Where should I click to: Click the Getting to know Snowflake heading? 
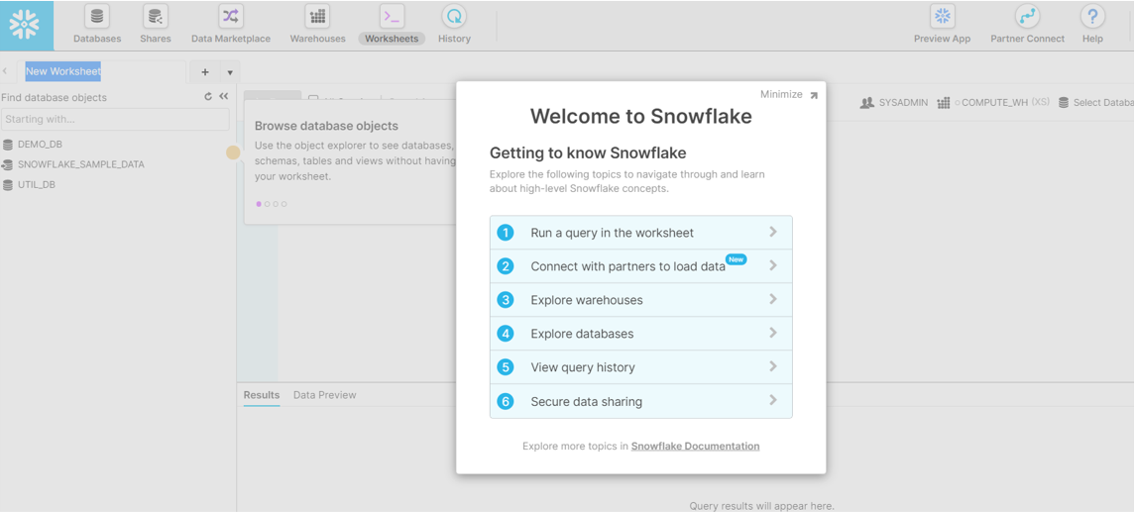tap(588, 153)
